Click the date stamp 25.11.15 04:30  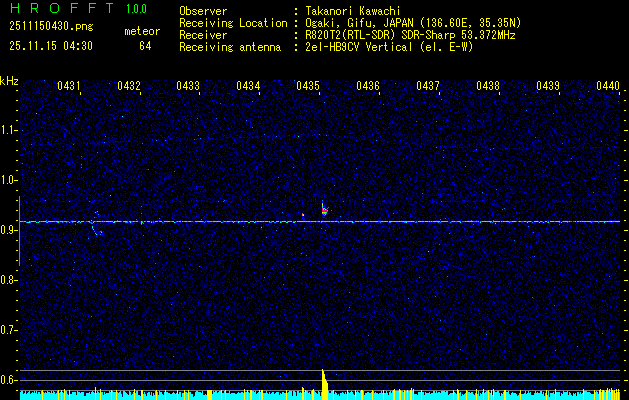point(51,46)
